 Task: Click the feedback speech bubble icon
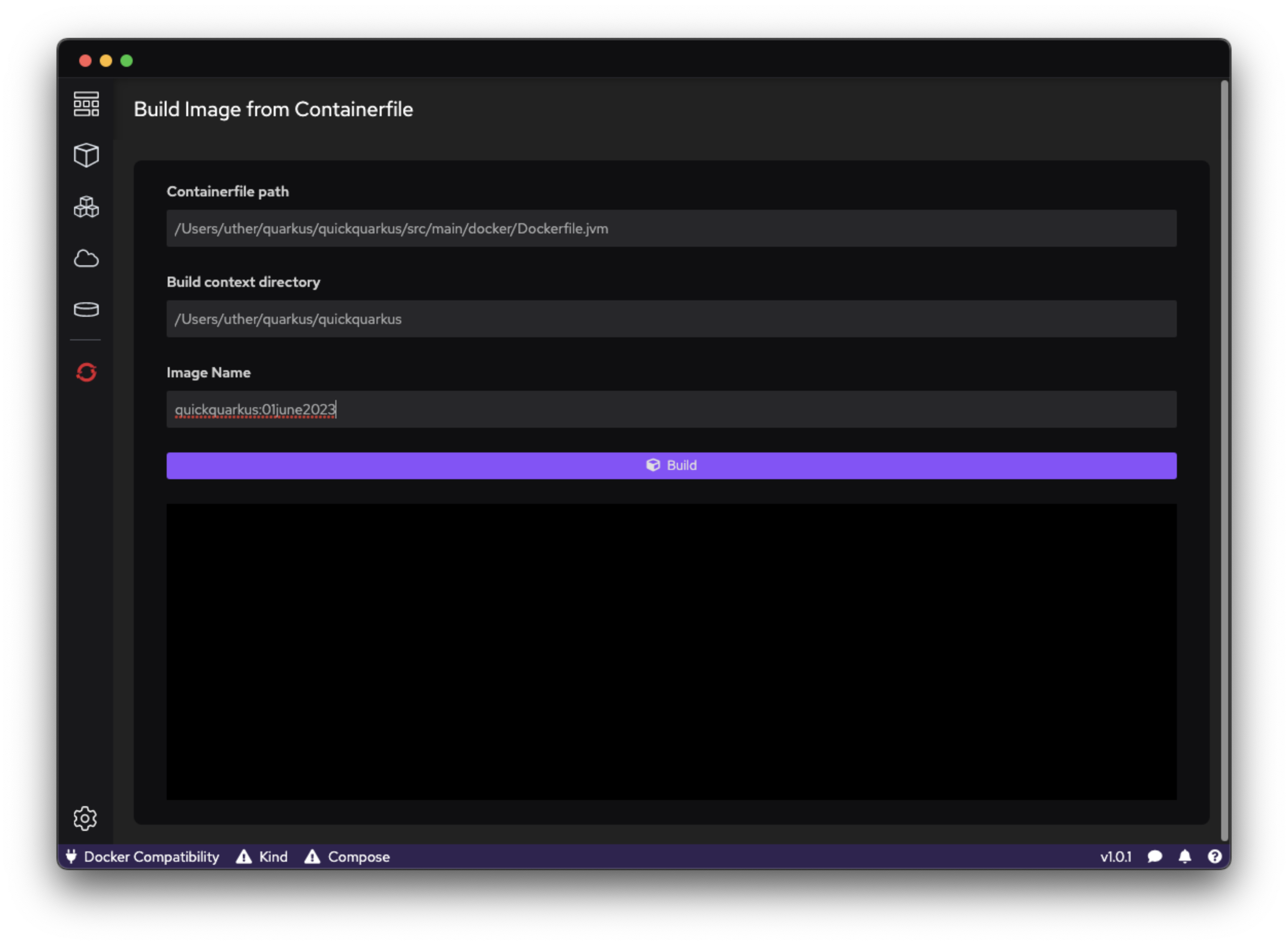pyautogui.click(x=1155, y=857)
